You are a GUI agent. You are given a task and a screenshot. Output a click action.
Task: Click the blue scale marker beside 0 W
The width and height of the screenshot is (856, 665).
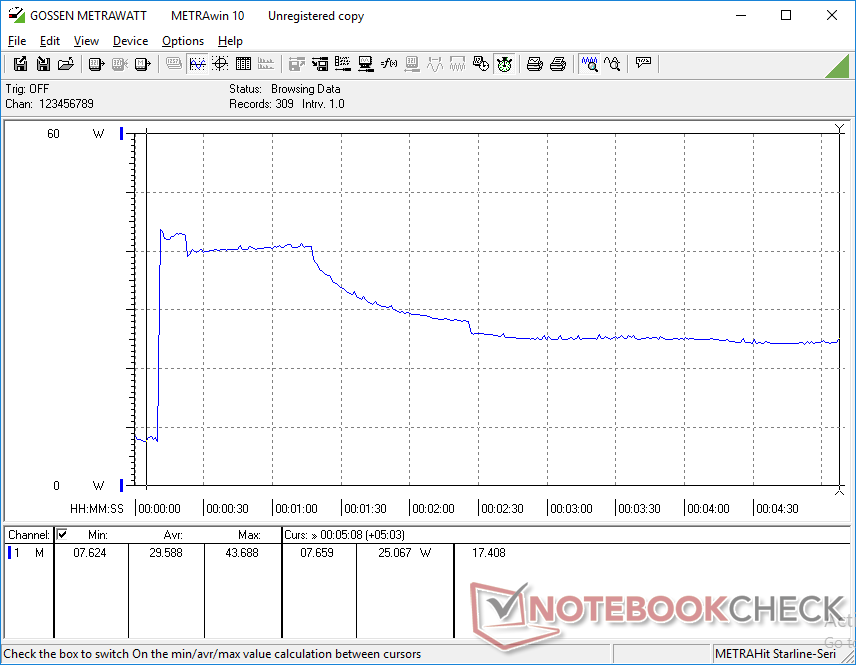(x=122, y=485)
